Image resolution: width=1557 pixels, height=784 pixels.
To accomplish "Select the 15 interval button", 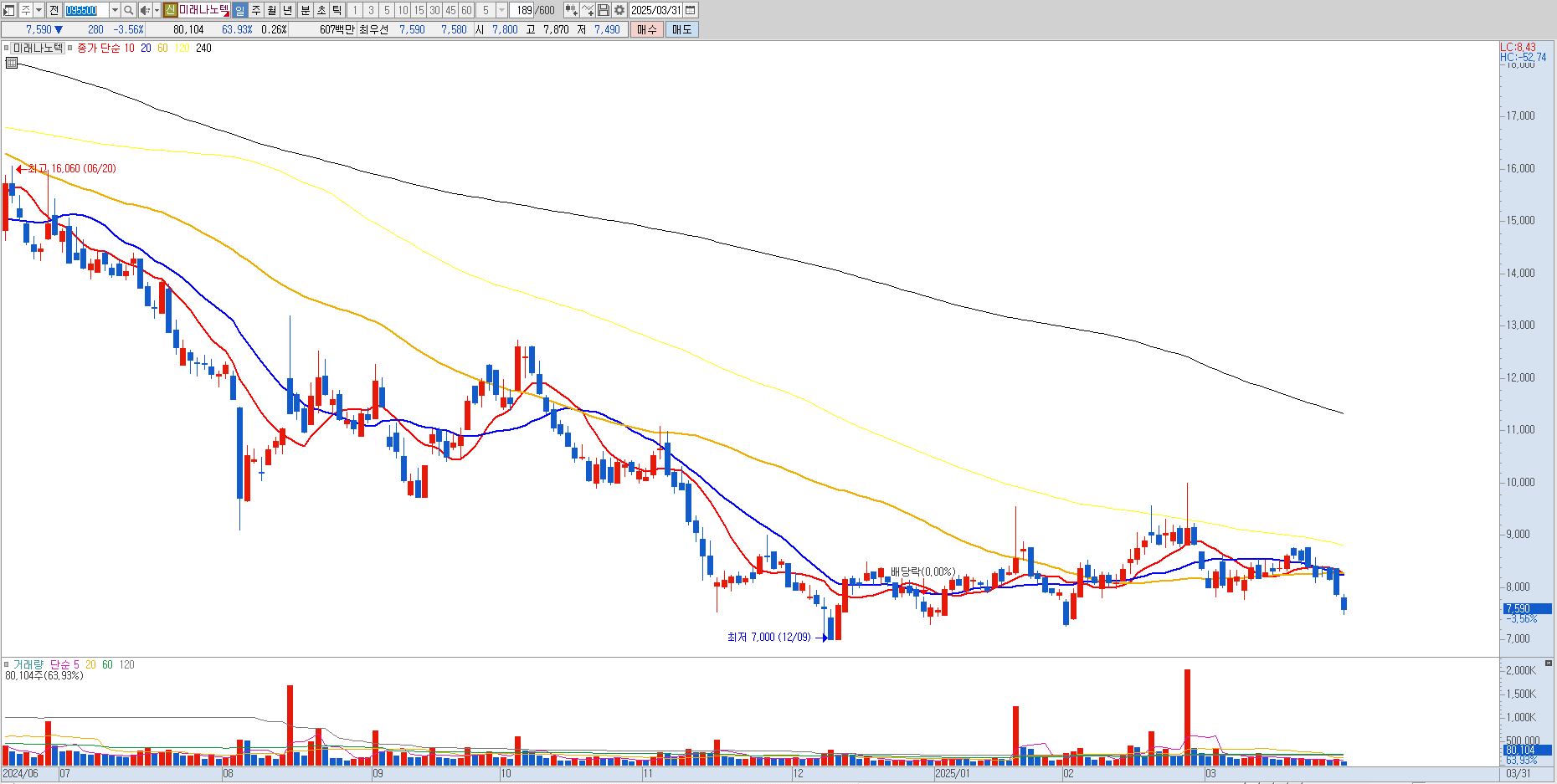I will (419, 10).
